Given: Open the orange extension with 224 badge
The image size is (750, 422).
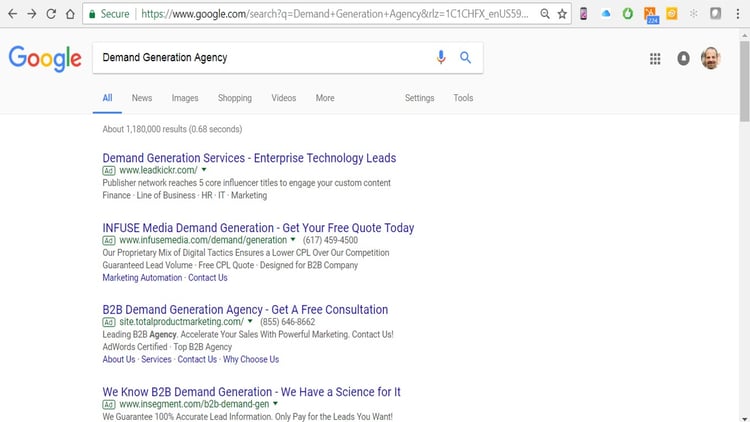Looking at the screenshot, I should (651, 15).
